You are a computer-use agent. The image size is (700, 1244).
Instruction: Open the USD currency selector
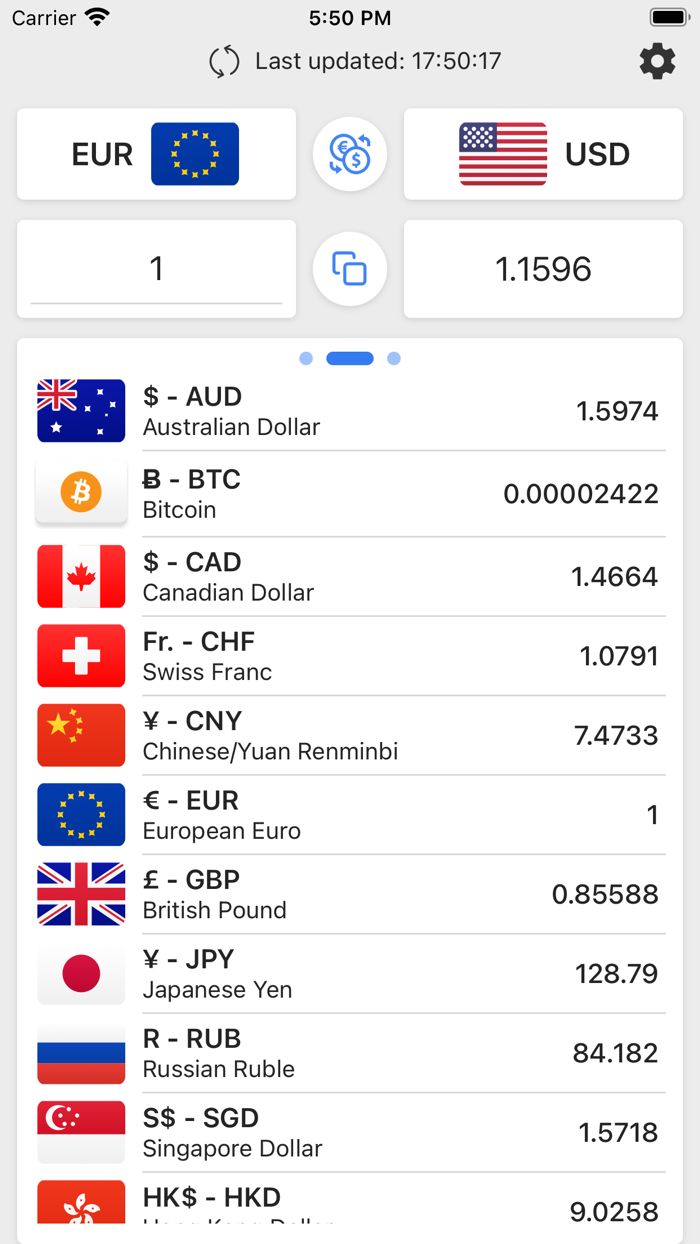tap(543, 154)
